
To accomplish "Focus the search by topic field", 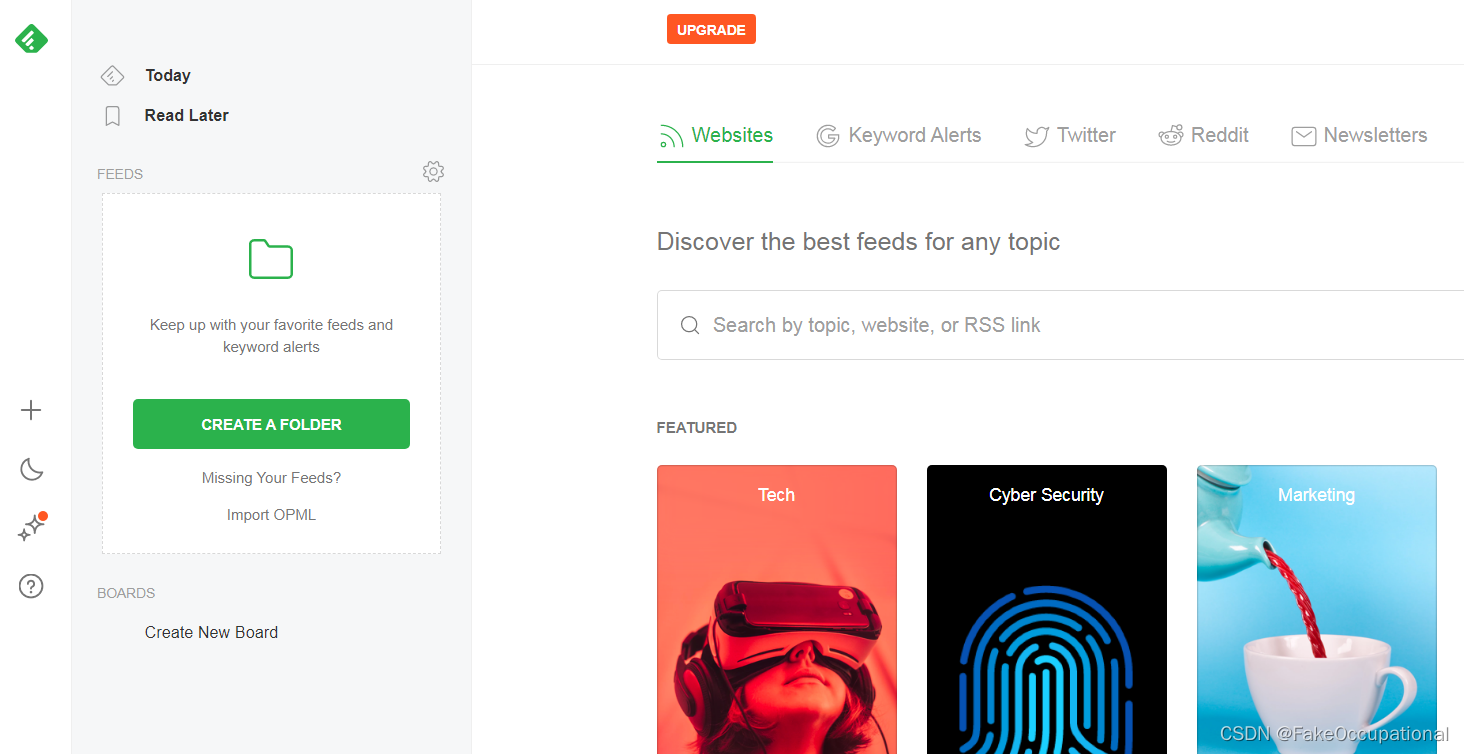I will 1060,325.
